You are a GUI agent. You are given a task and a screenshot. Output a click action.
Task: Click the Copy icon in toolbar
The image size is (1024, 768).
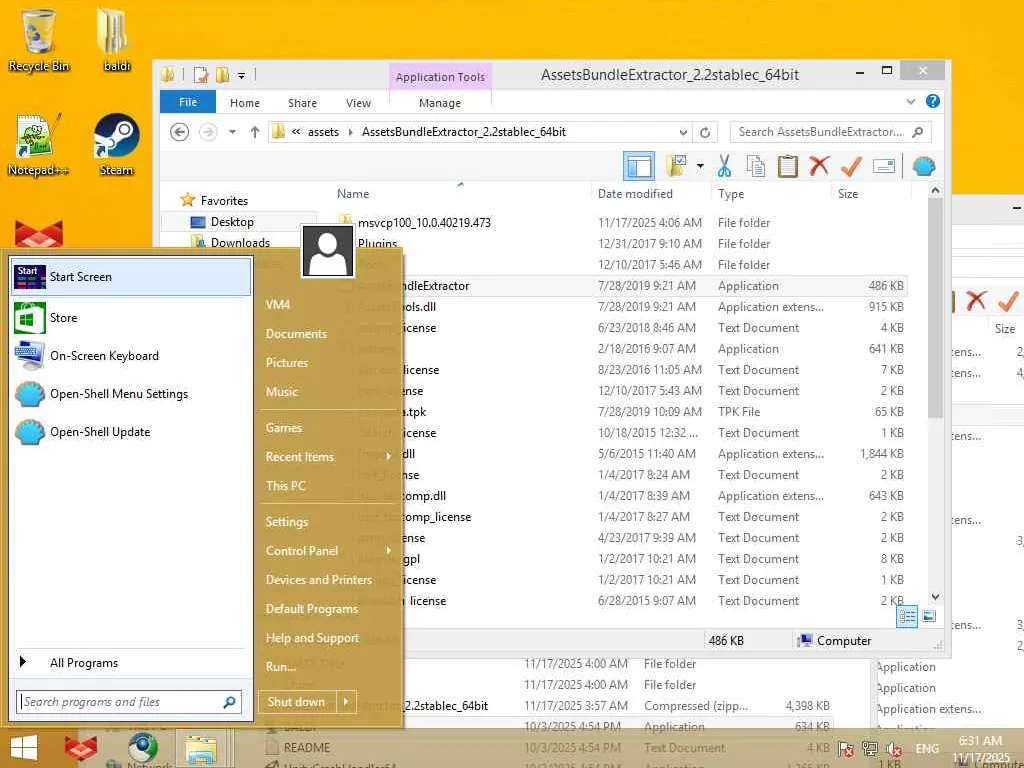(x=756, y=166)
